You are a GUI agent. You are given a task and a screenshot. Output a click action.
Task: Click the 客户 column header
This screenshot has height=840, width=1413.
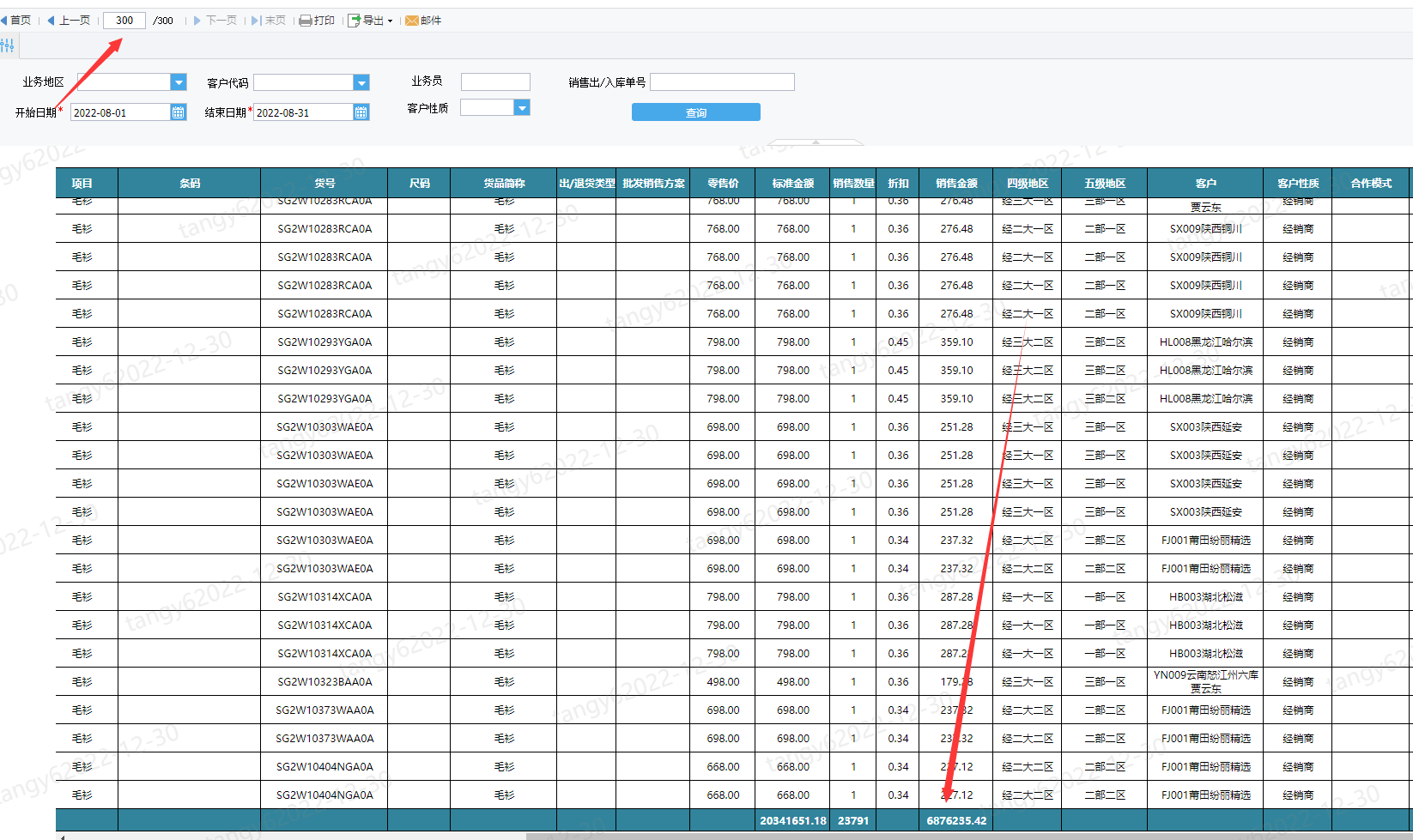tap(1205, 183)
